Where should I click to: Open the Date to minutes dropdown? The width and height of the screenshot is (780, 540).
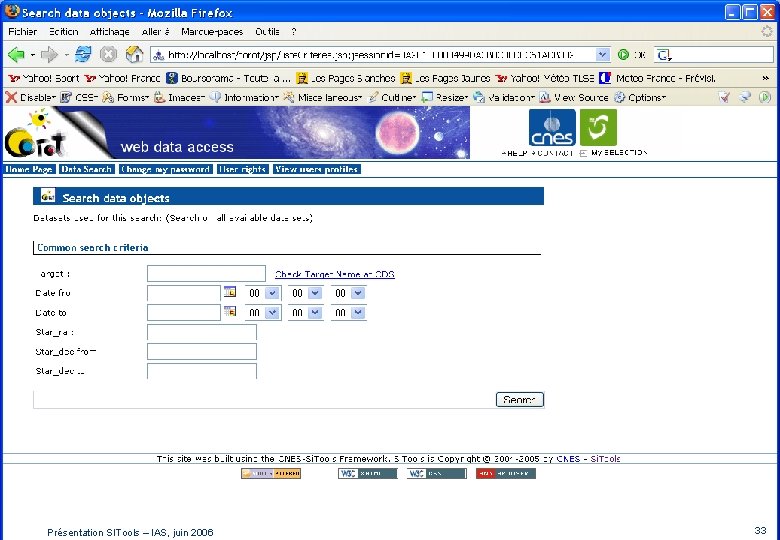point(315,312)
